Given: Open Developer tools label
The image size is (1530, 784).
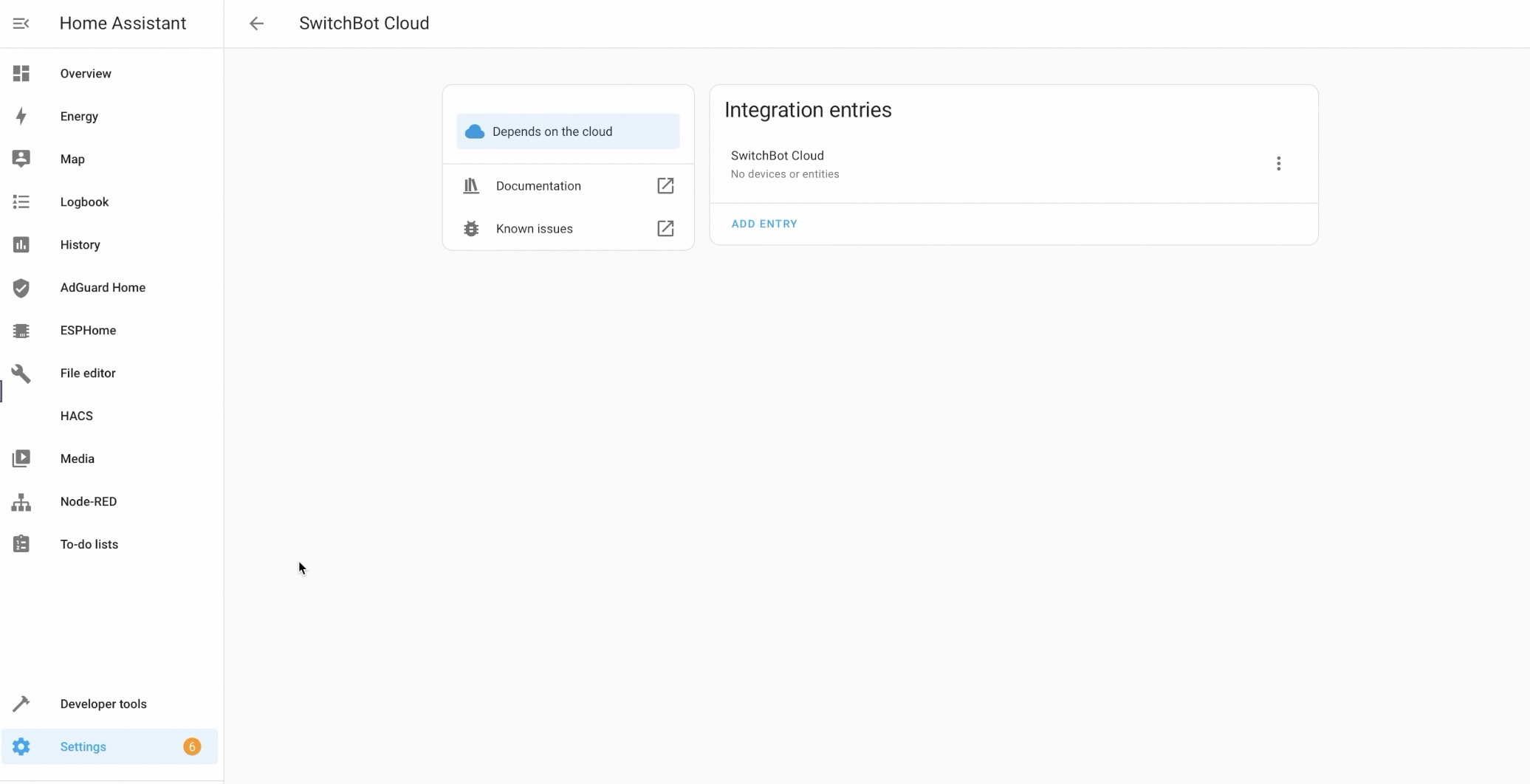Looking at the screenshot, I should (103, 704).
